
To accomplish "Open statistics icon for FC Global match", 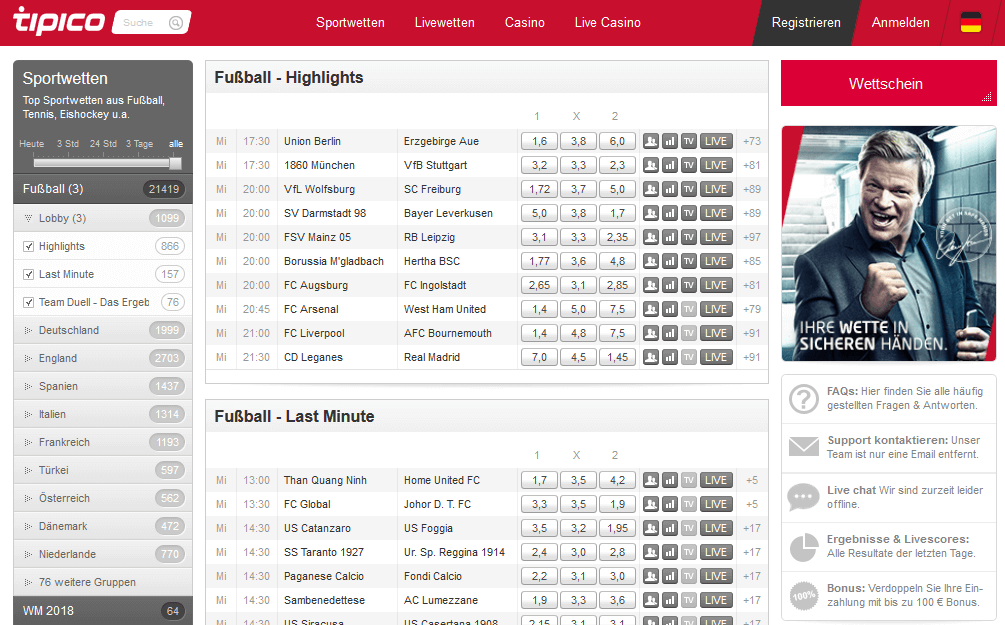I will 670,504.
